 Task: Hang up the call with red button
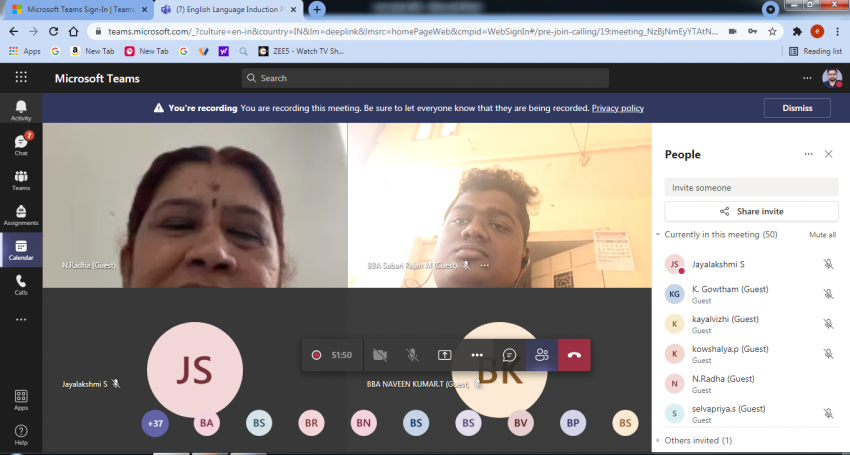[574, 355]
